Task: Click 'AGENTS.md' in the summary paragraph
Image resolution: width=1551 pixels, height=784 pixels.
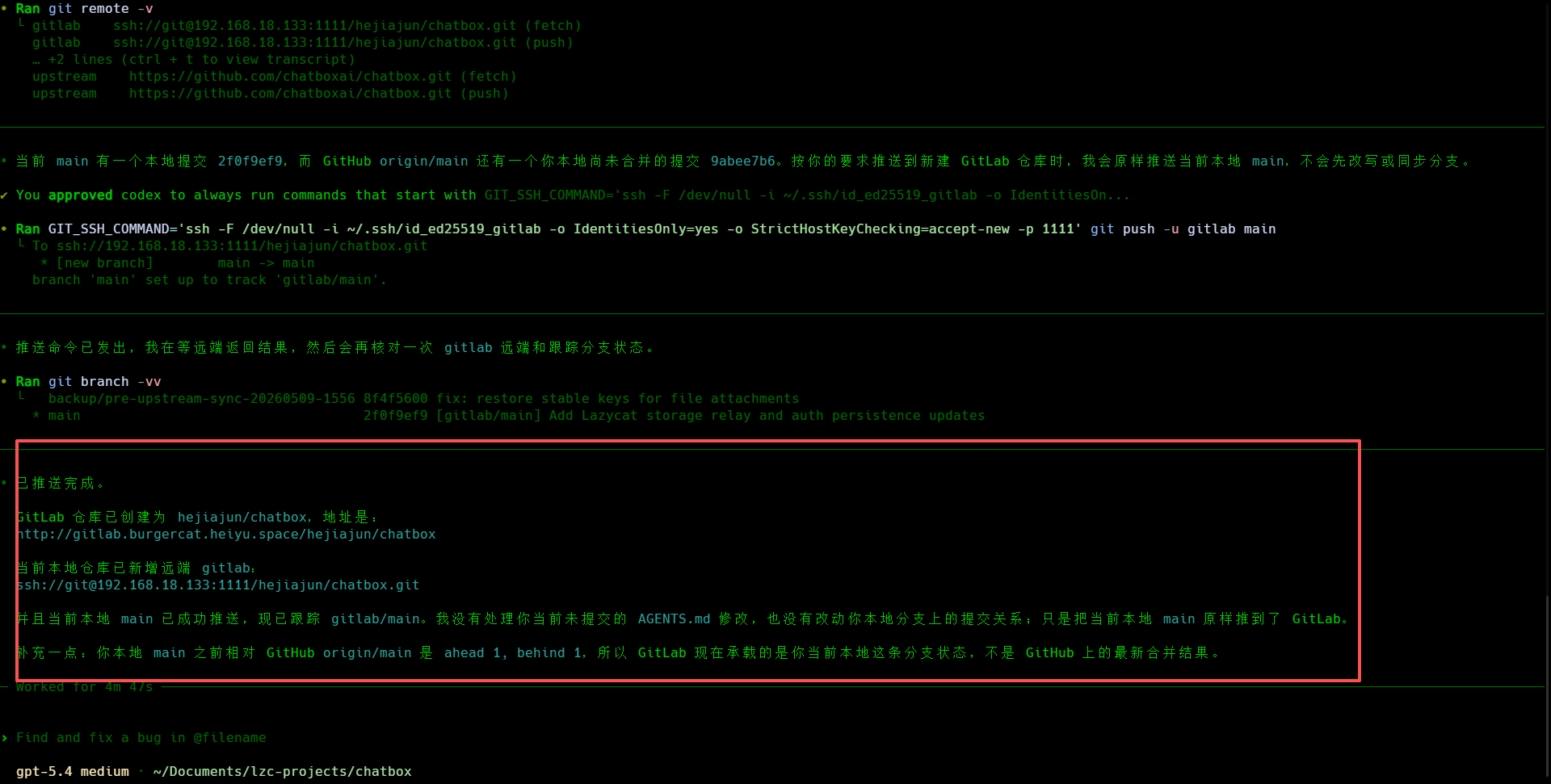Action: (x=675, y=618)
